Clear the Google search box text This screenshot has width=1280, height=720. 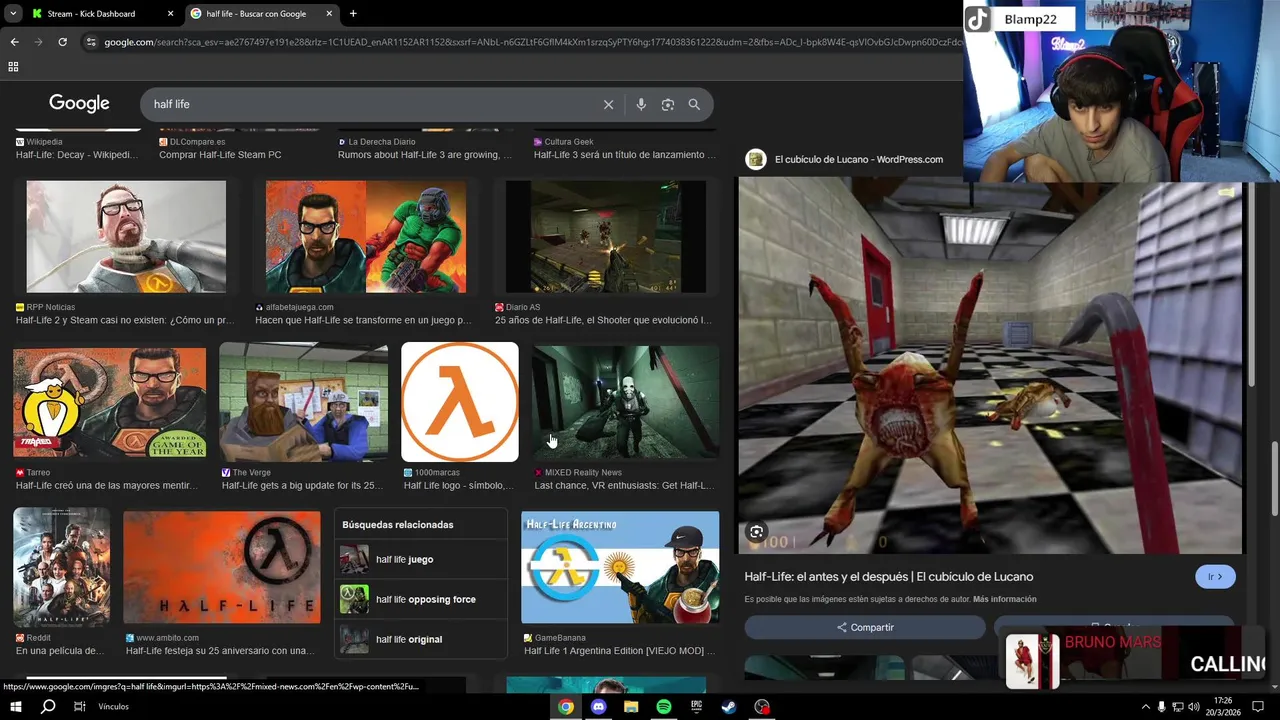coord(608,104)
